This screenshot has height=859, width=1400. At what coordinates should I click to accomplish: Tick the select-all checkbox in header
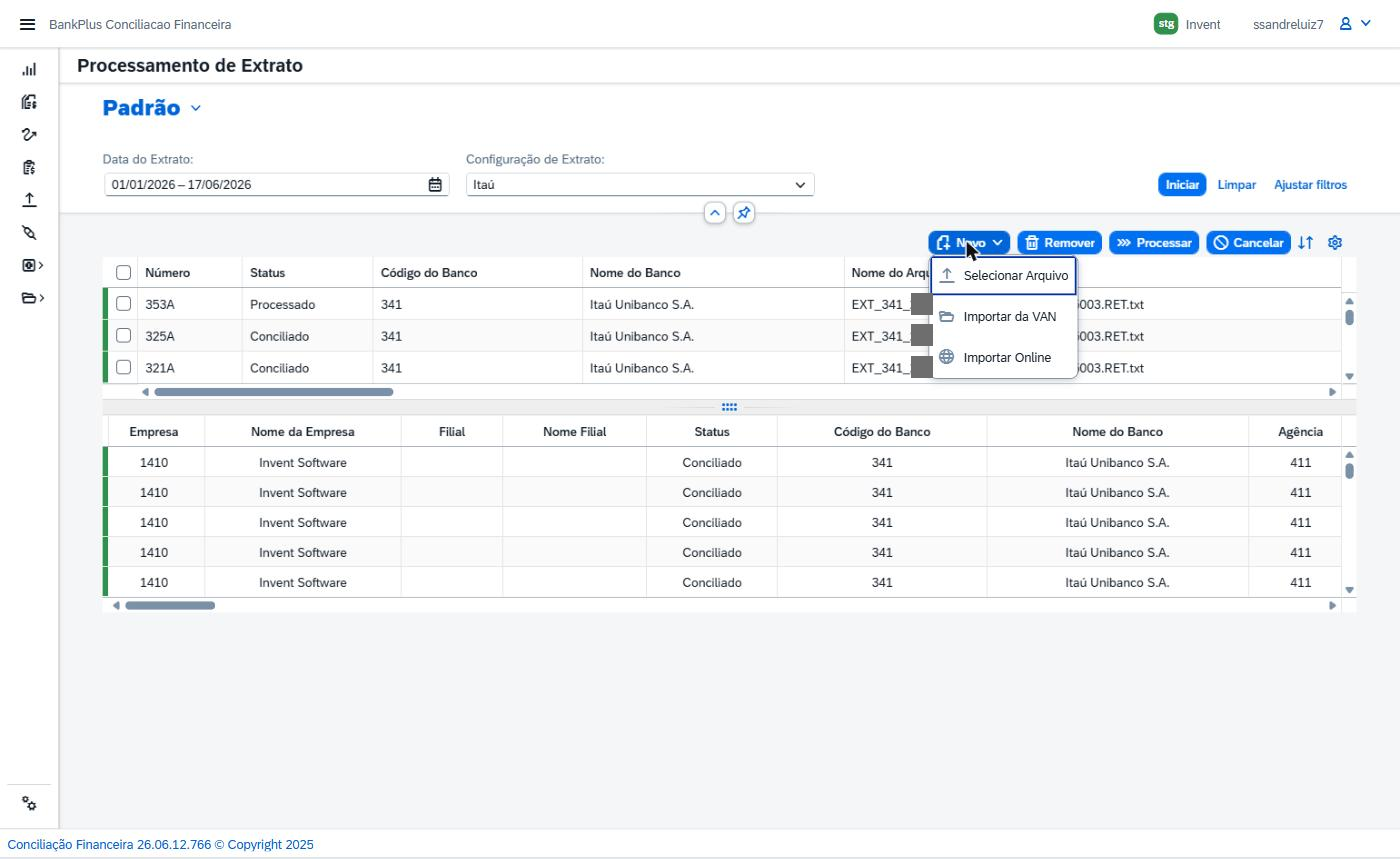[123, 273]
